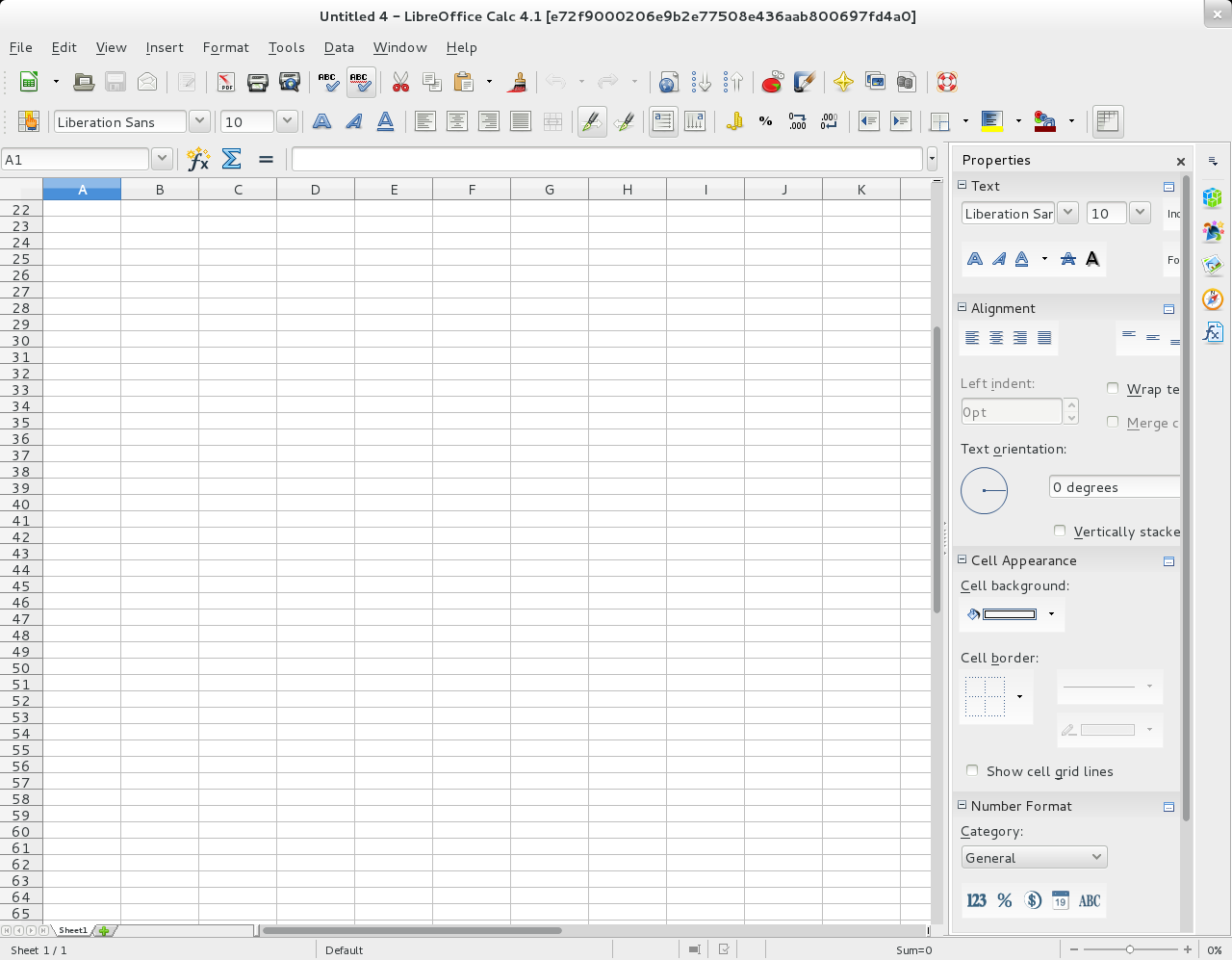Open the Name Box dropdown
This screenshot has width=1232, height=960.
tap(162, 159)
